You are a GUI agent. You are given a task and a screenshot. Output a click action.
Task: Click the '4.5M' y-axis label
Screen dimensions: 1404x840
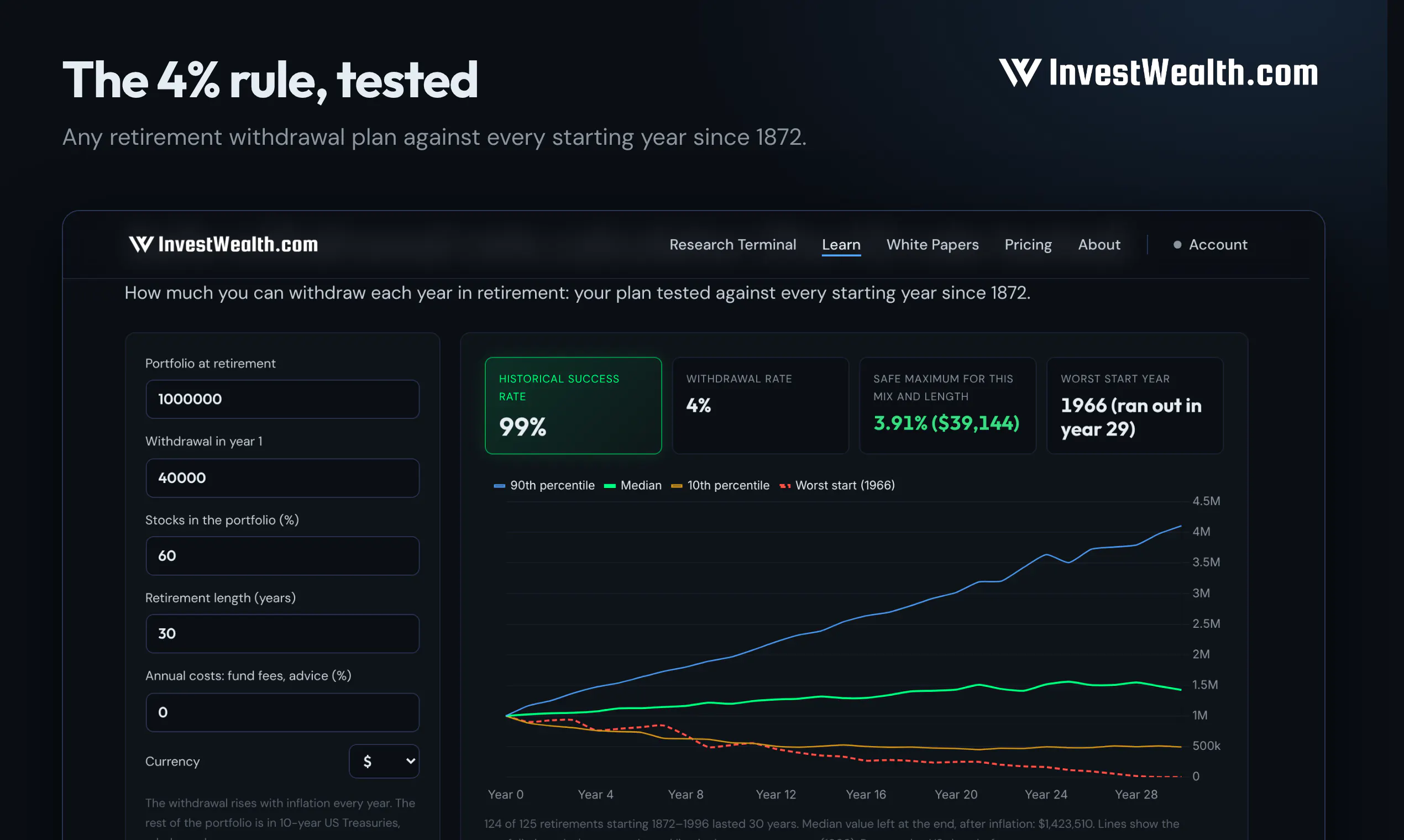click(1206, 501)
